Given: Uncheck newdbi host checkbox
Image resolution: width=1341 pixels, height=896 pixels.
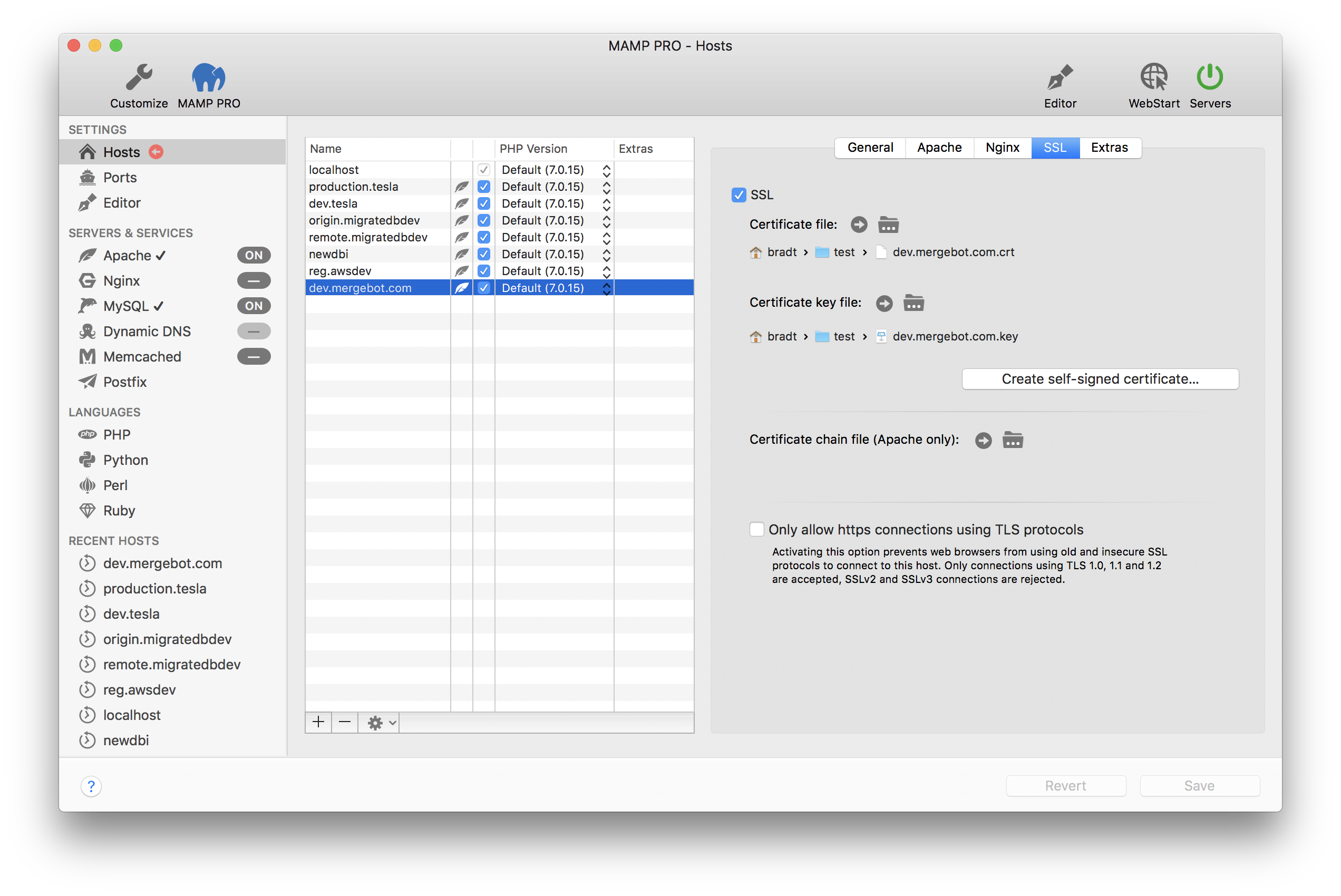Looking at the screenshot, I should click(x=484, y=254).
